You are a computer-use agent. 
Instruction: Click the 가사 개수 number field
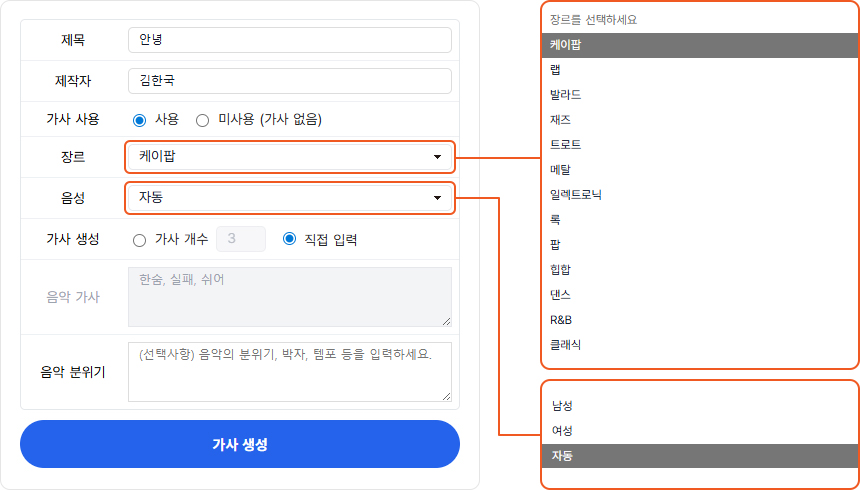tap(241, 239)
